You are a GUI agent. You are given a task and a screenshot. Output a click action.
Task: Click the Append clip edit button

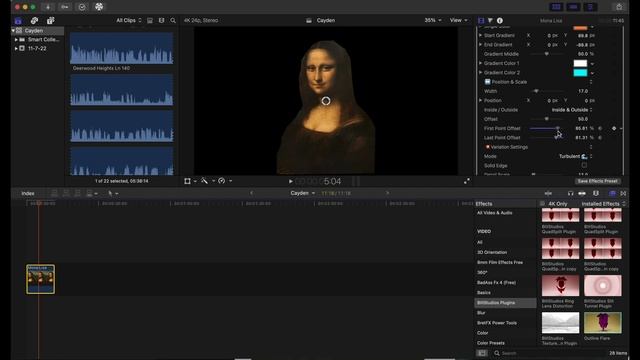78,193
